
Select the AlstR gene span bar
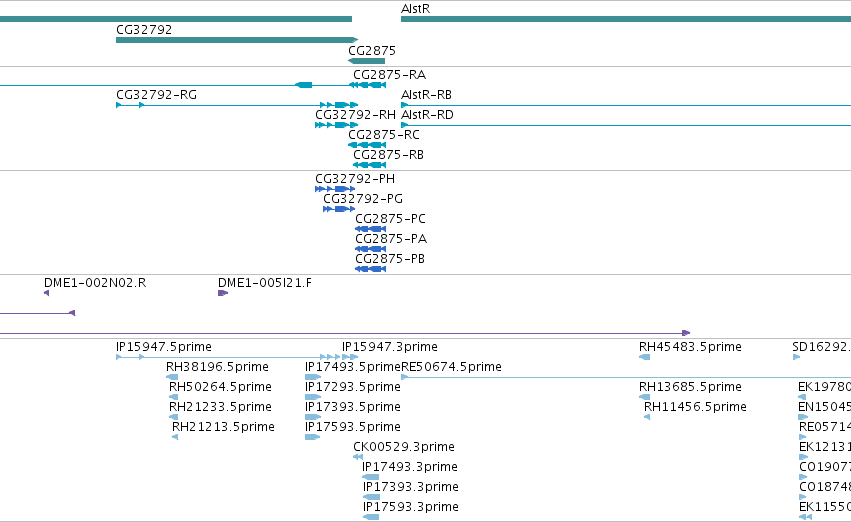(626, 19)
